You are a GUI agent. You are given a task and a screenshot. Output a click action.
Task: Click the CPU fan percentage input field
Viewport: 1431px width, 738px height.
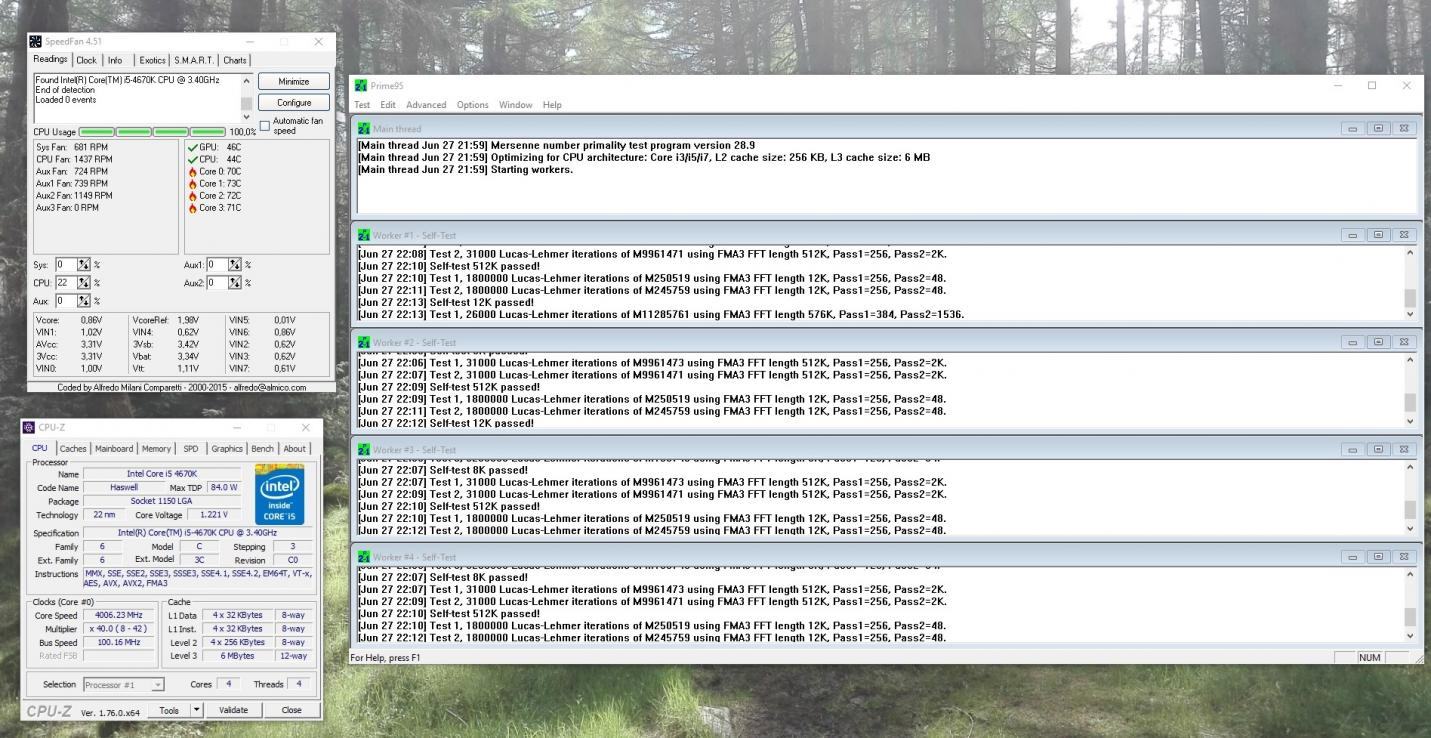coord(65,283)
